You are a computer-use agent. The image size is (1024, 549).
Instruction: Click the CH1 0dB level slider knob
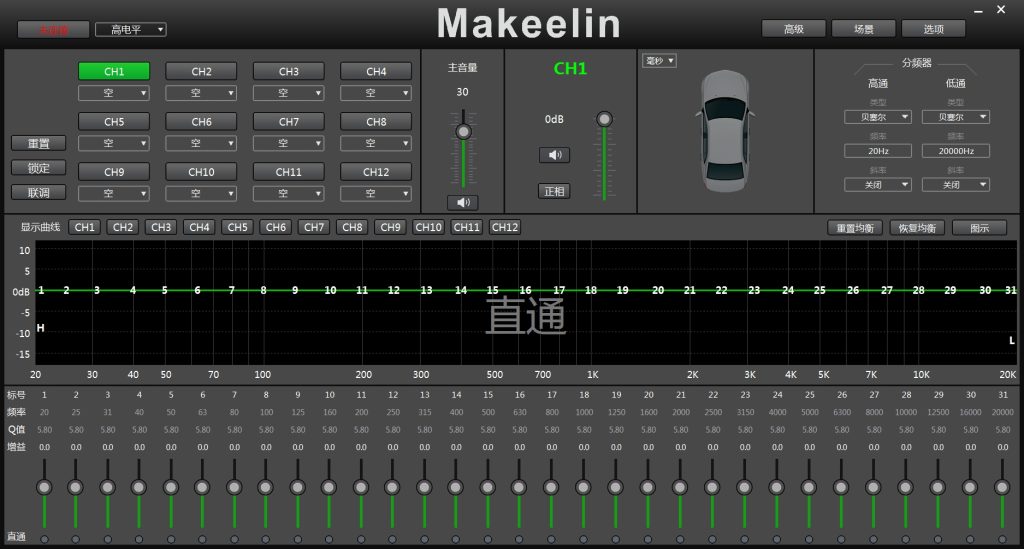pos(605,119)
